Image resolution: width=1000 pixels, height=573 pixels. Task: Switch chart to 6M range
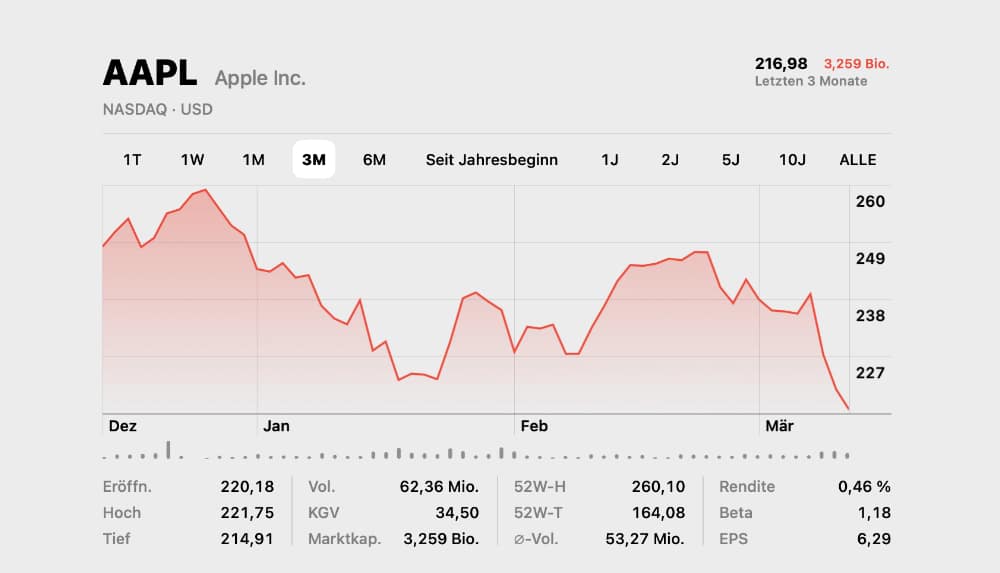click(x=374, y=160)
